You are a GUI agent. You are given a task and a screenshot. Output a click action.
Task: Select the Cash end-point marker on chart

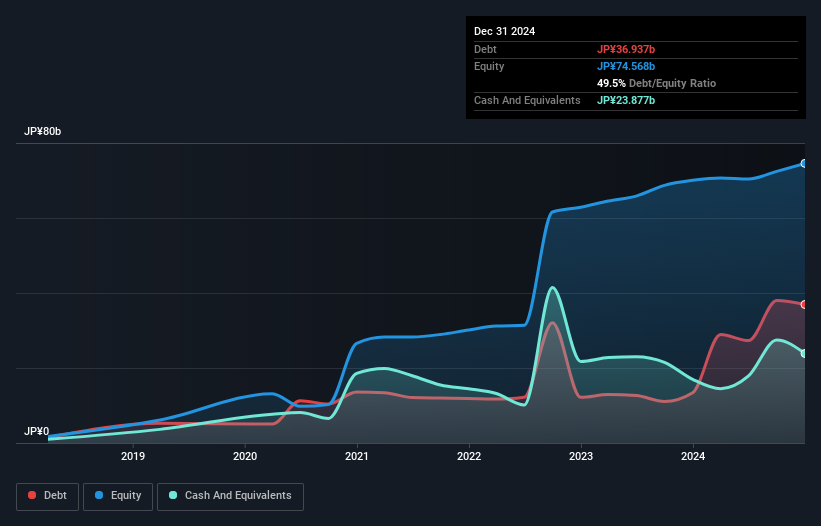click(x=804, y=354)
